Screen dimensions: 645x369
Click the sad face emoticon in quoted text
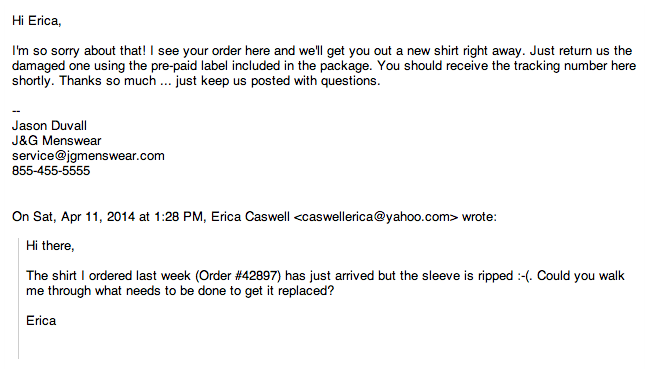point(525,276)
